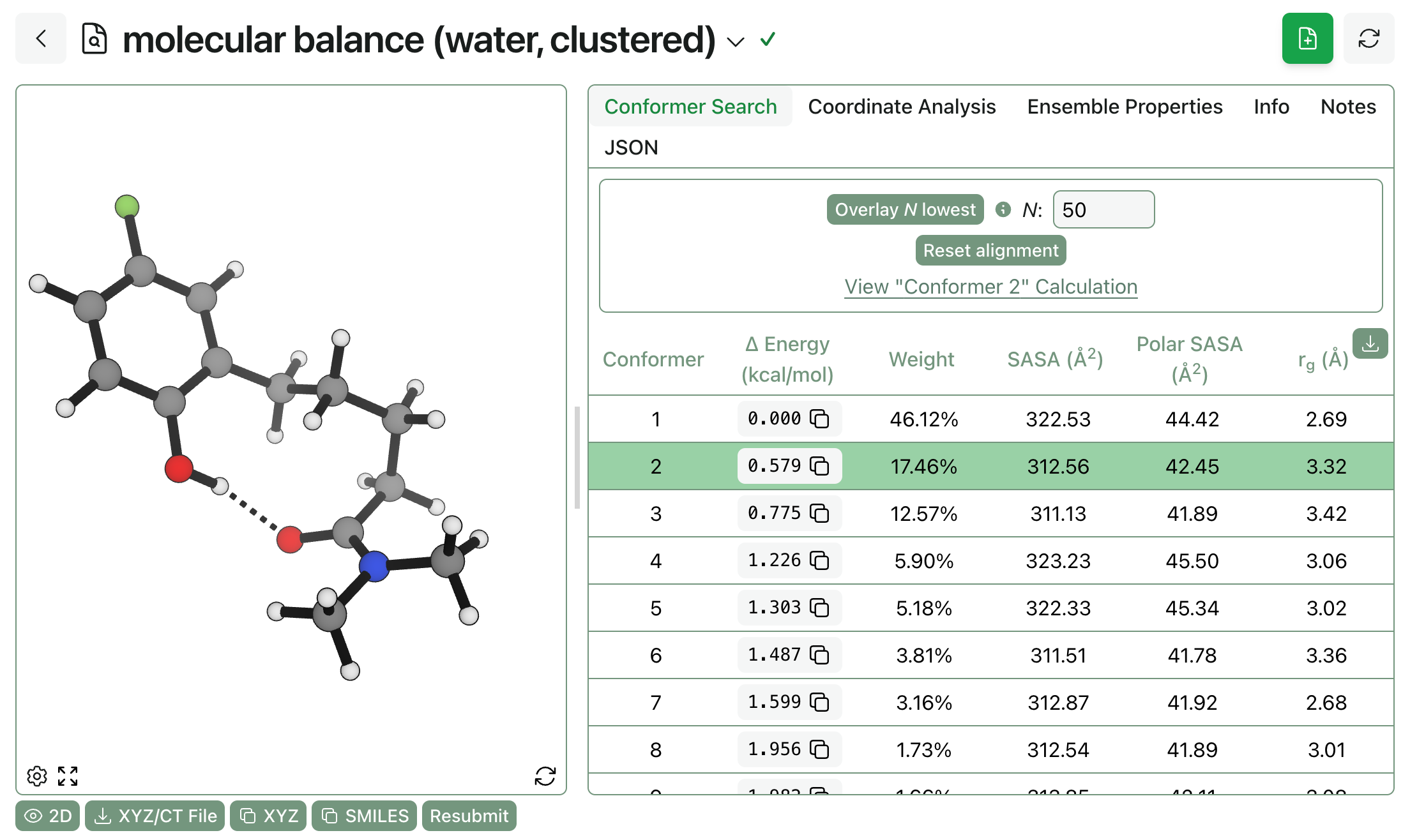The height and width of the screenshot is (840, 1410).
Task: Open View "Conformer 2" Calculation link
Action: [990, 287]
